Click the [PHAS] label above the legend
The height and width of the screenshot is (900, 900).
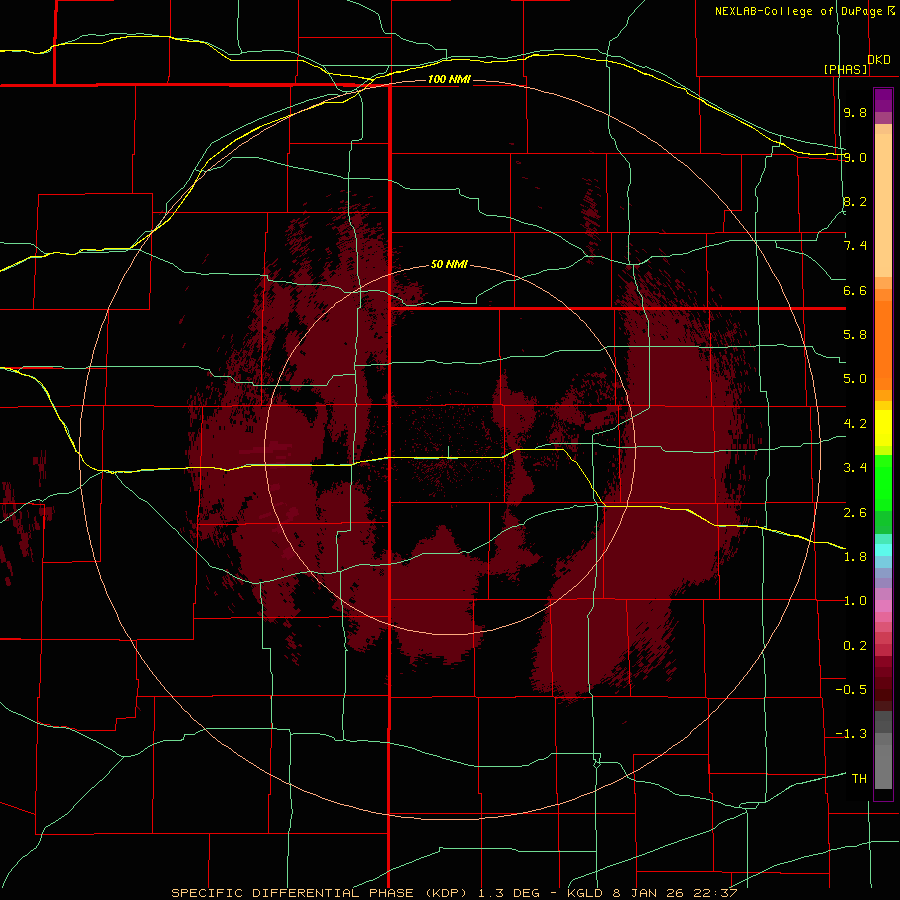(846, 69)
